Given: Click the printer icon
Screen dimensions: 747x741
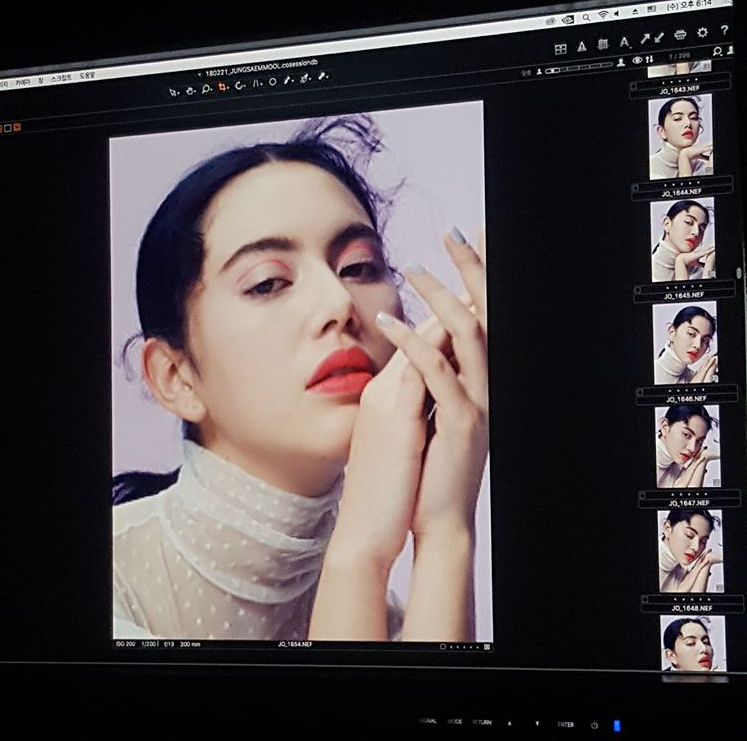Looking at the screenshot, I should (681, 35).
